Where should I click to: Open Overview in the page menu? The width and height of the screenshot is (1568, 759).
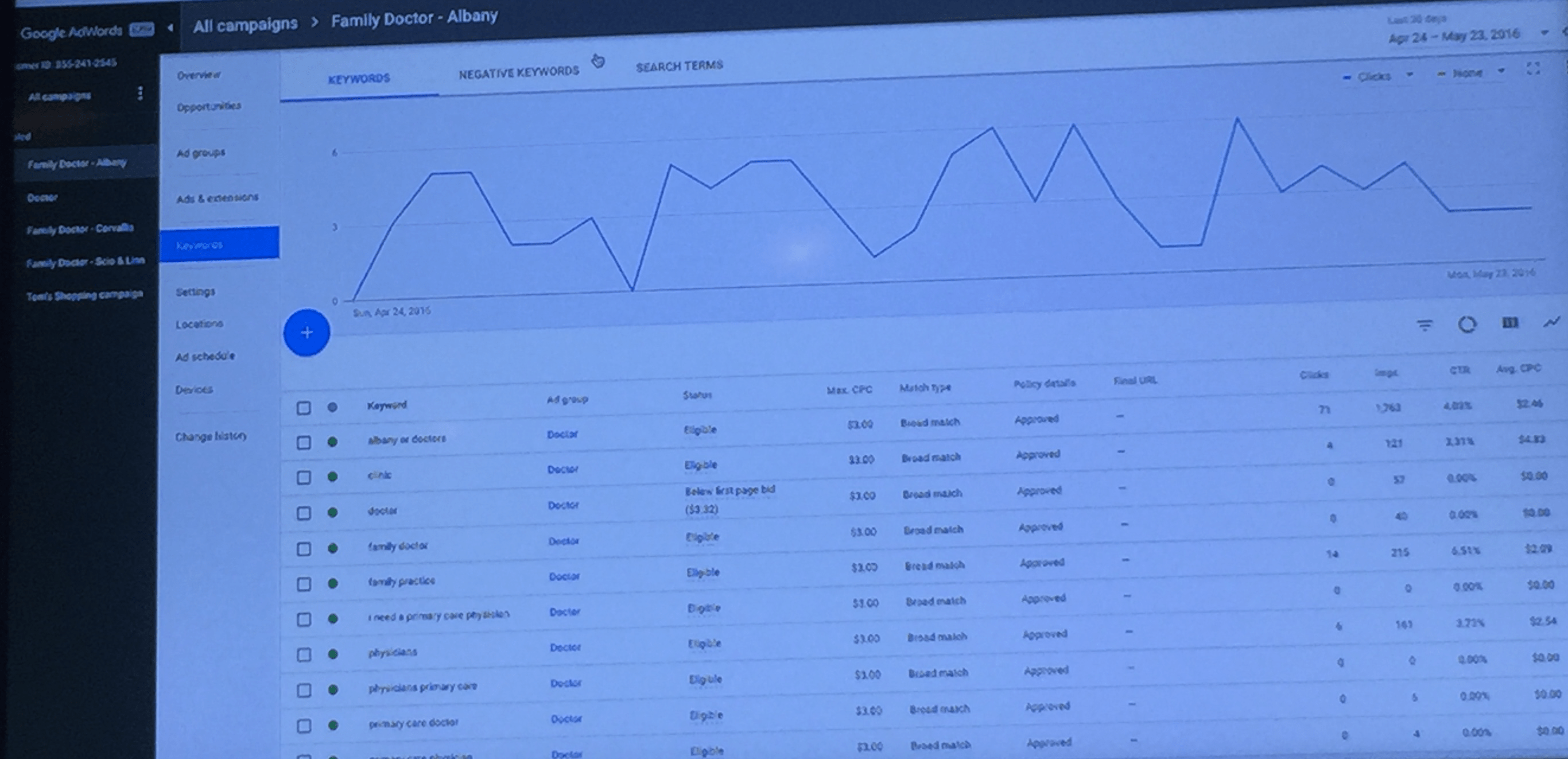(x=199, y=75)
